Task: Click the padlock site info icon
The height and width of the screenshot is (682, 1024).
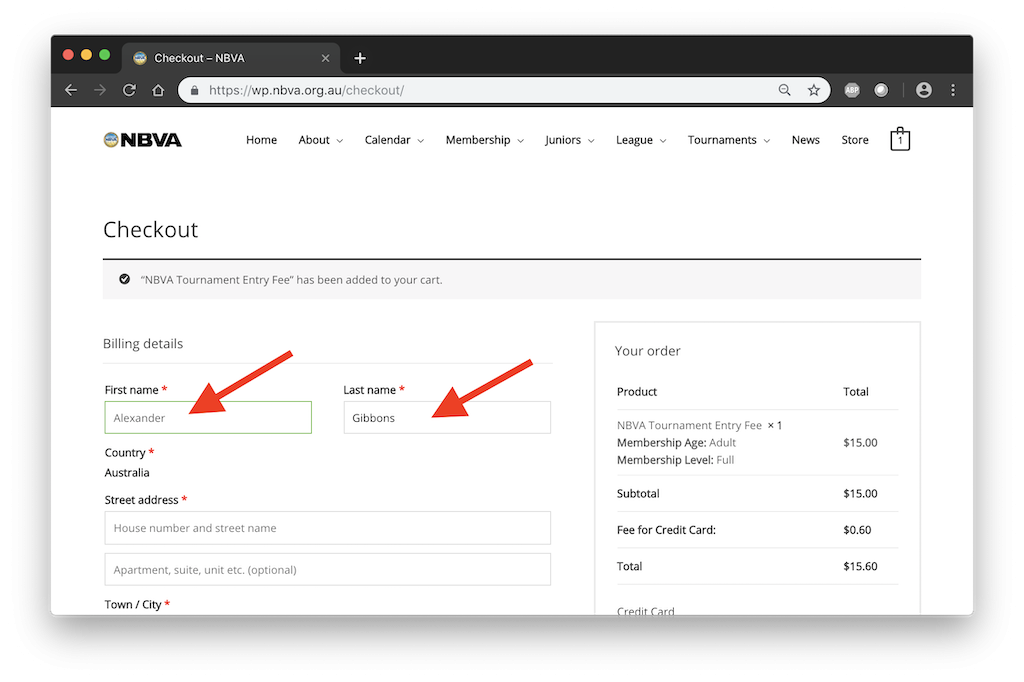Action: pos(194,90)
